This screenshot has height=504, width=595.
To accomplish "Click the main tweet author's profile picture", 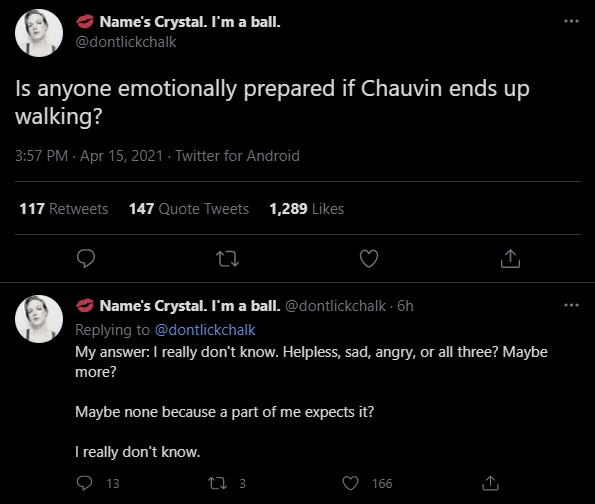I will [39, 33].
